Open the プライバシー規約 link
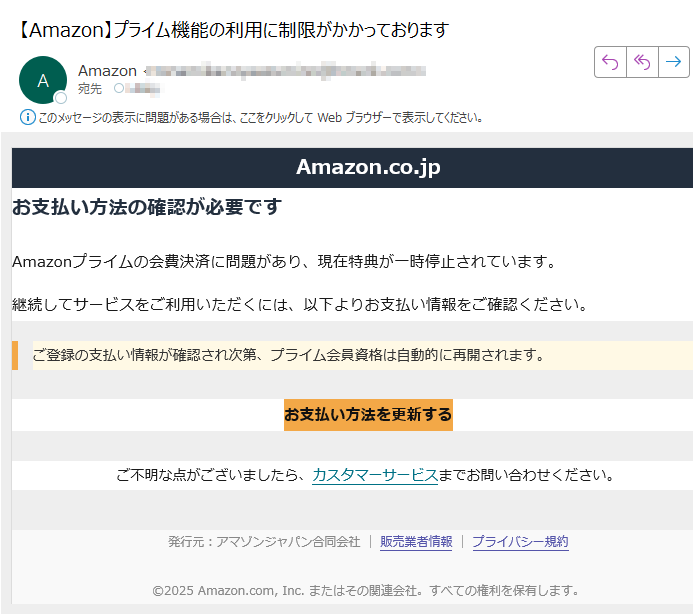The width and height of the screenshot is (693, 614). click(520, 542)
